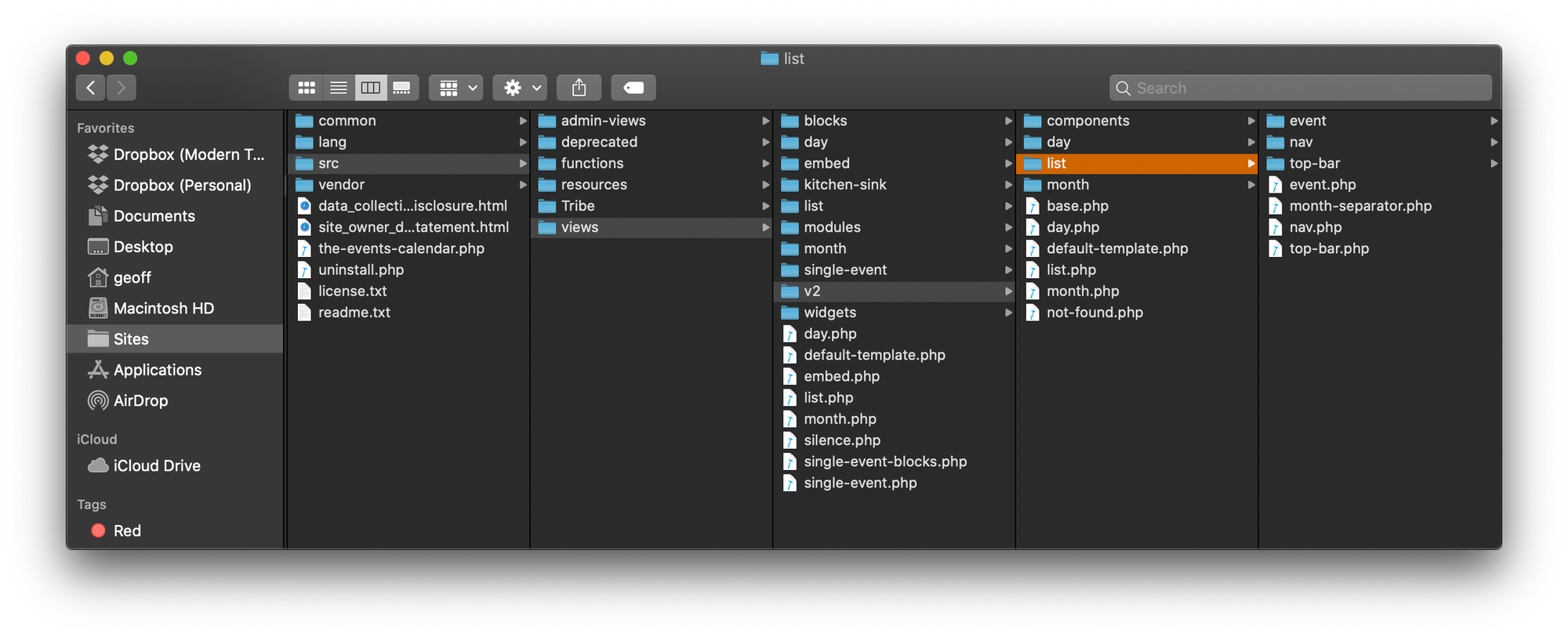Select base.php file
Screen dimensions: 1568x637
click(x=1137, y=206)
